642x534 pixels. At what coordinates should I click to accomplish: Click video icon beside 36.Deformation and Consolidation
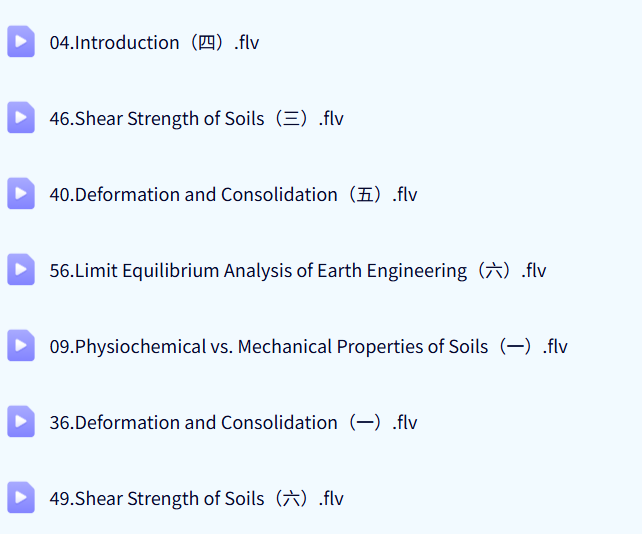pos(21,422)
